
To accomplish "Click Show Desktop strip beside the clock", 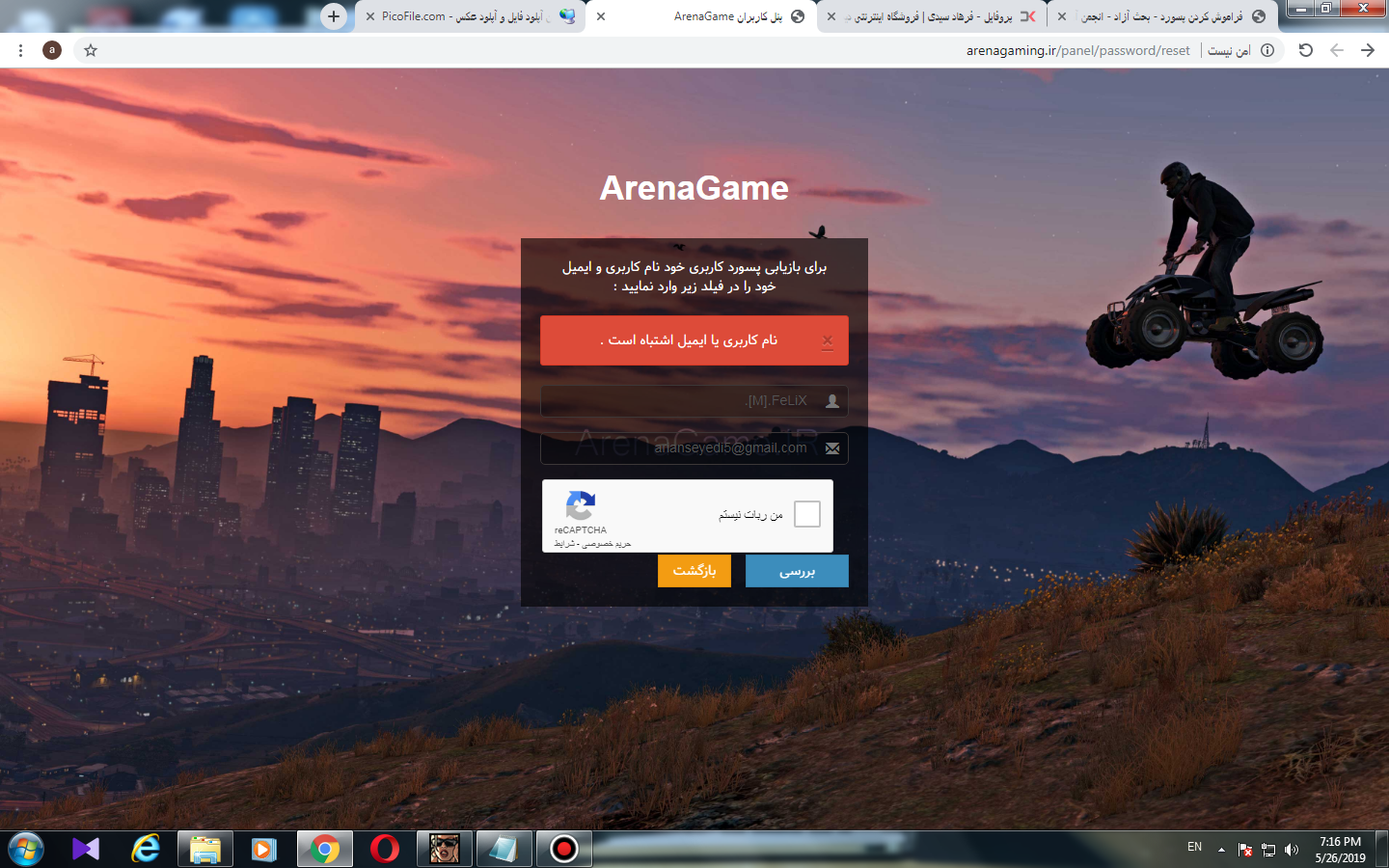I will 1381,850.
